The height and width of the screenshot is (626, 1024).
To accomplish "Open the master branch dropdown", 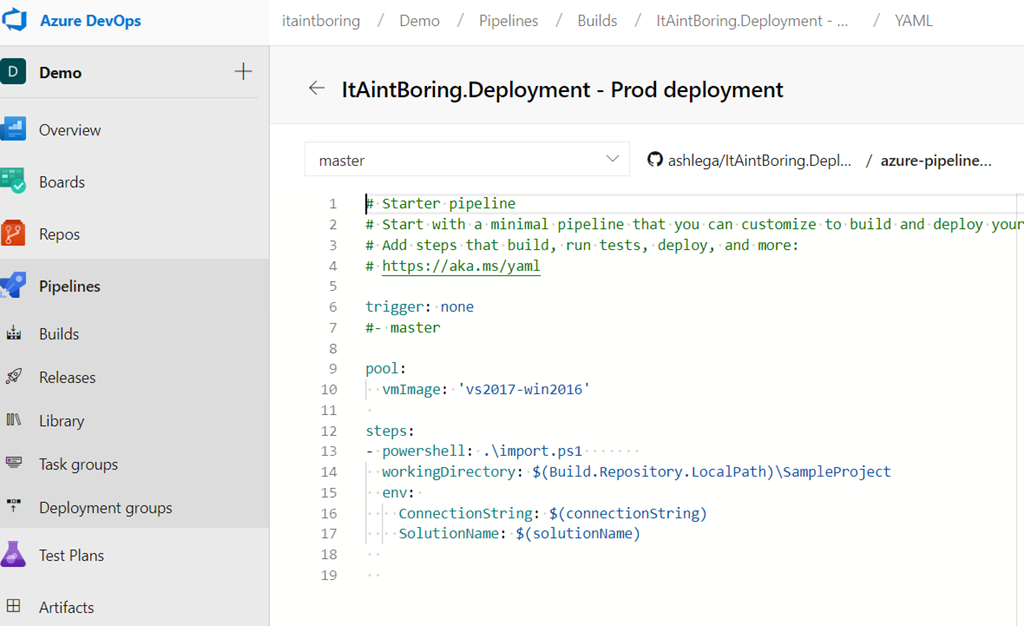I will point(467,159).
